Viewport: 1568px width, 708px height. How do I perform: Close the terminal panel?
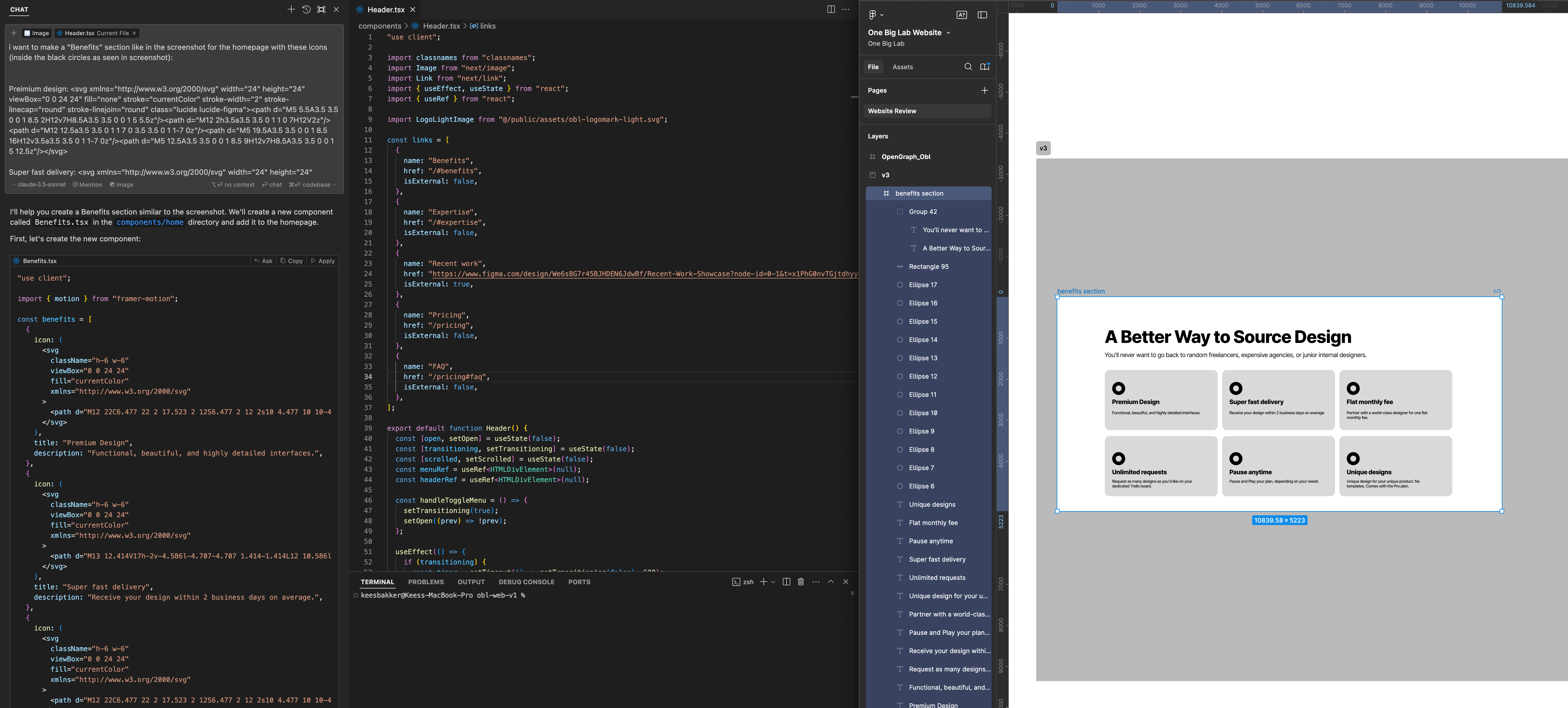(845, 582)
